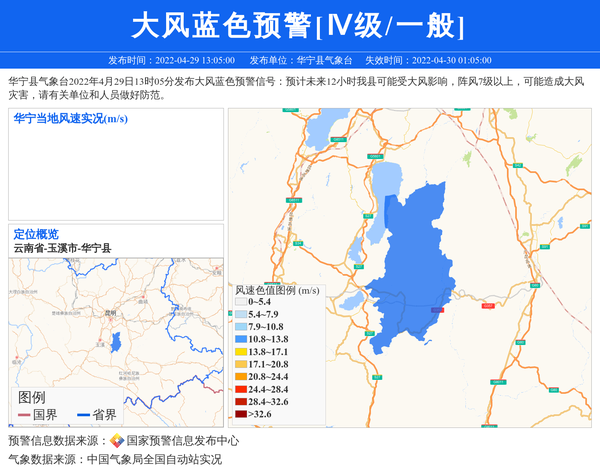600x471 pixels.
Task: Select the 10.8~13.8 blue legend swatch
Action: coord(240,340)
